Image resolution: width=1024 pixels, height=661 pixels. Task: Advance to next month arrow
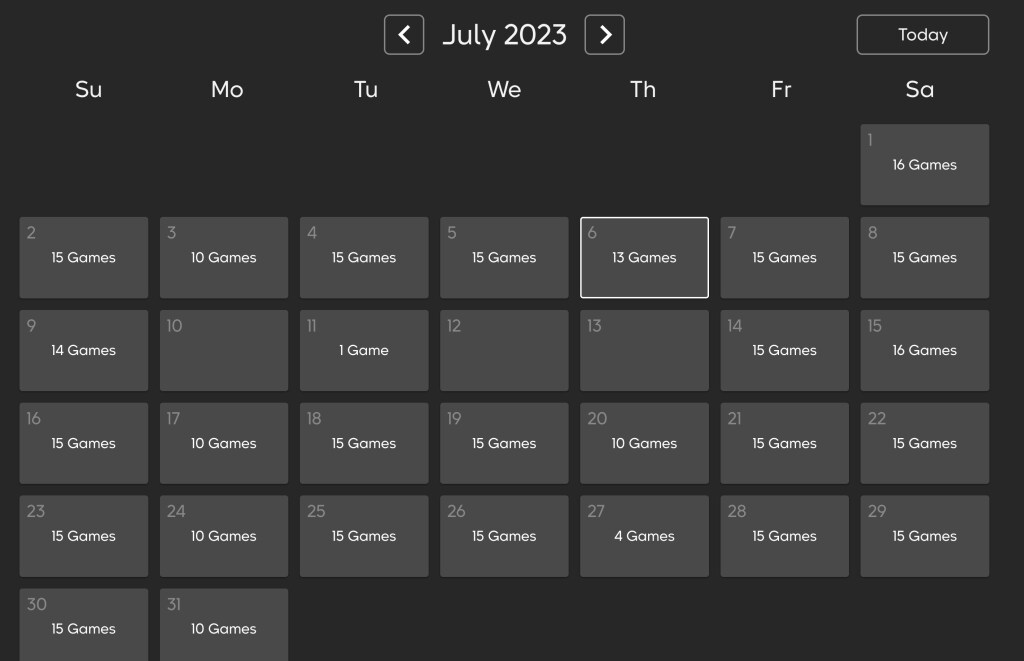(605, 35)
